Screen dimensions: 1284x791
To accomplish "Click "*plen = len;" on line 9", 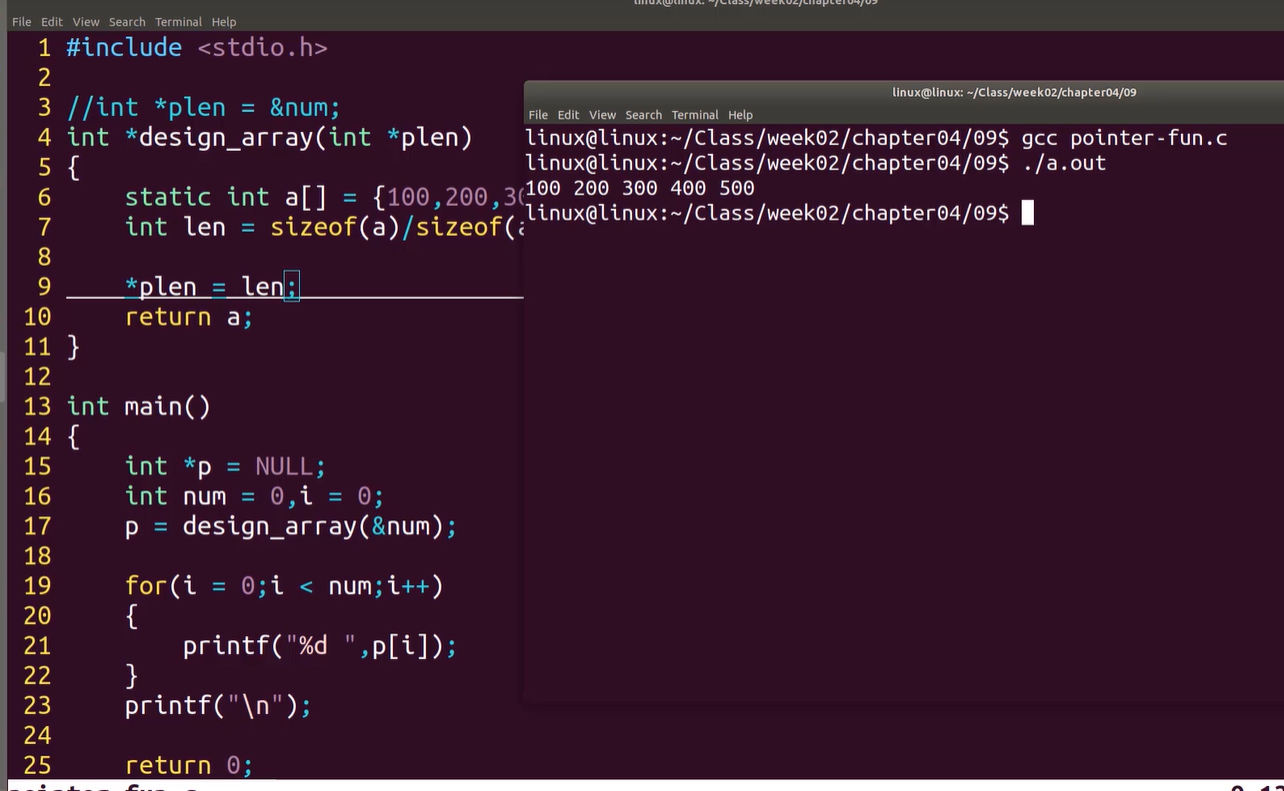I will [211, 287].
